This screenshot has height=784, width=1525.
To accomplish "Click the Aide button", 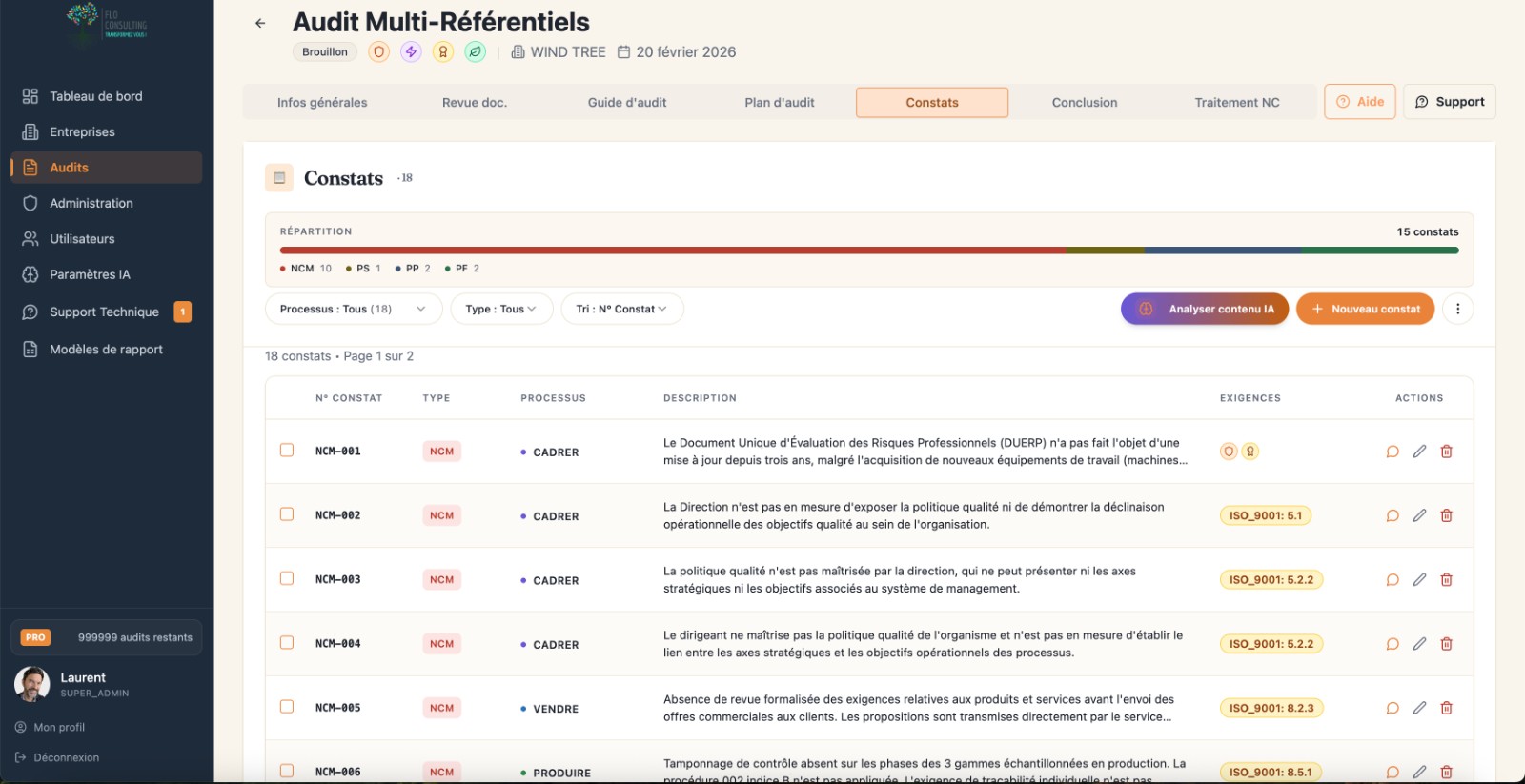I will pyautogui.click(x=1360, y=102).
